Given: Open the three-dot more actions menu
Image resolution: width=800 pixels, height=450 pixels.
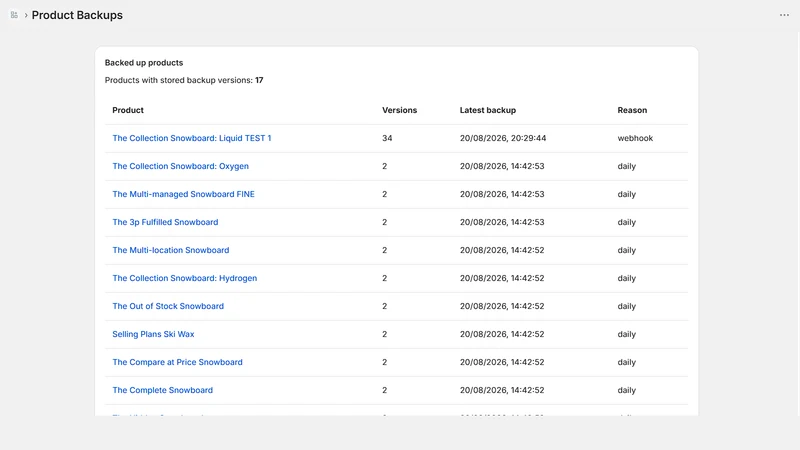Looking at the screenshot, I should [784, 15].
